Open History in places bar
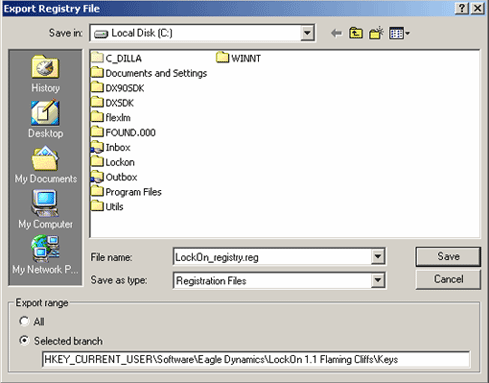This screenshot has height=383, width=489. coord(46,74)
